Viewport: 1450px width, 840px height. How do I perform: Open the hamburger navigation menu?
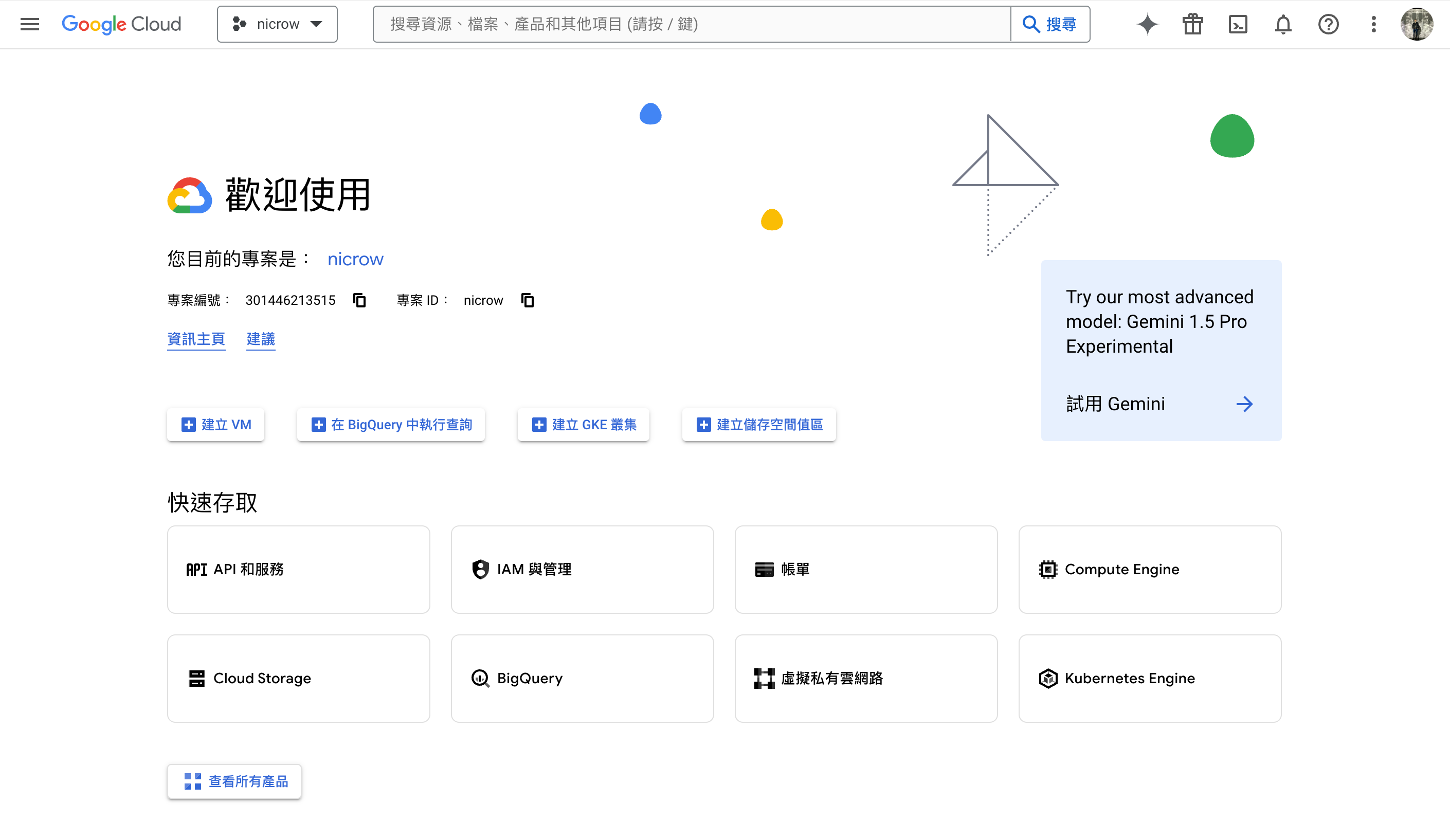(29, 24)
